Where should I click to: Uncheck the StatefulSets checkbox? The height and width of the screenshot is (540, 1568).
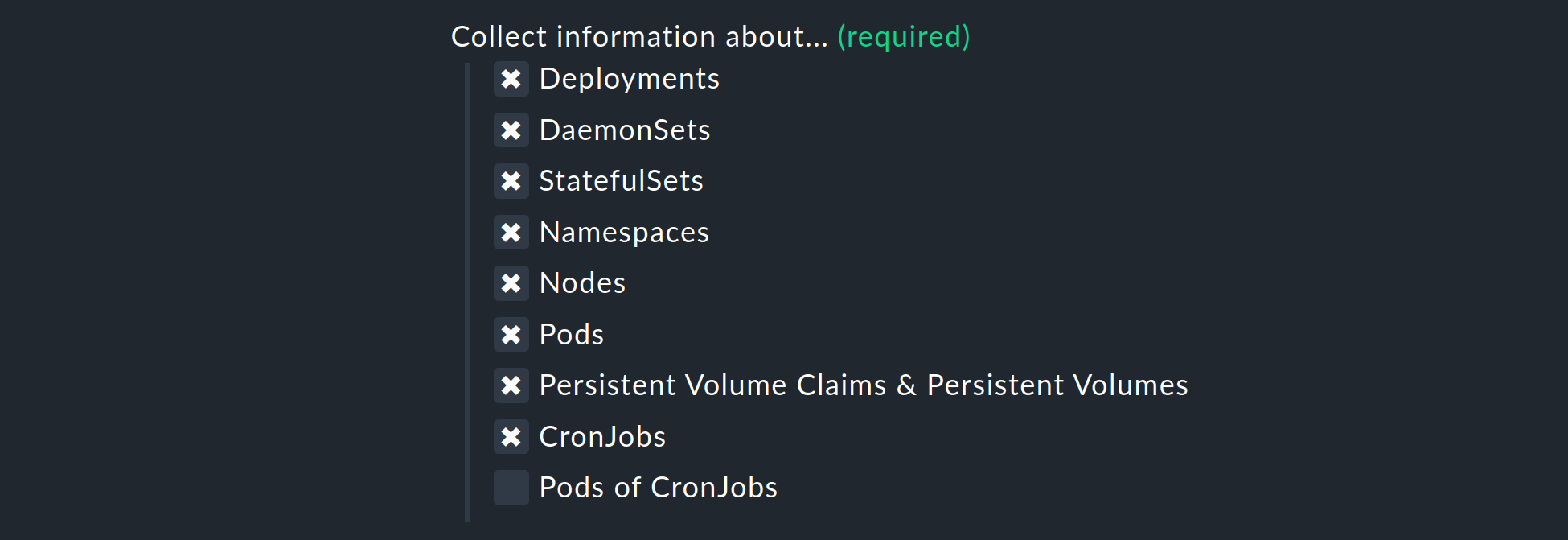(511, 181)
